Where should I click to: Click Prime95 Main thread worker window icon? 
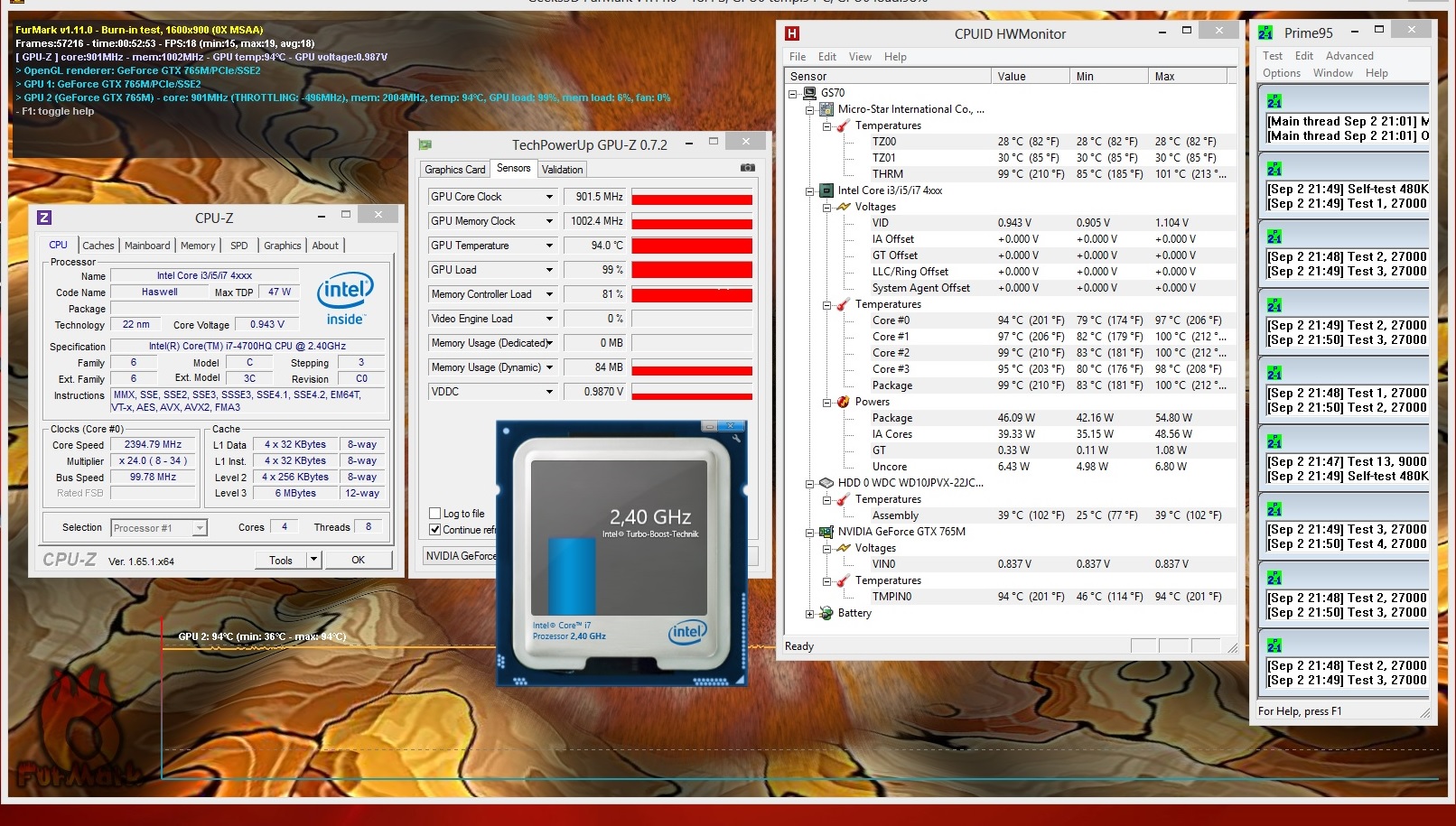pos(1274,101)
